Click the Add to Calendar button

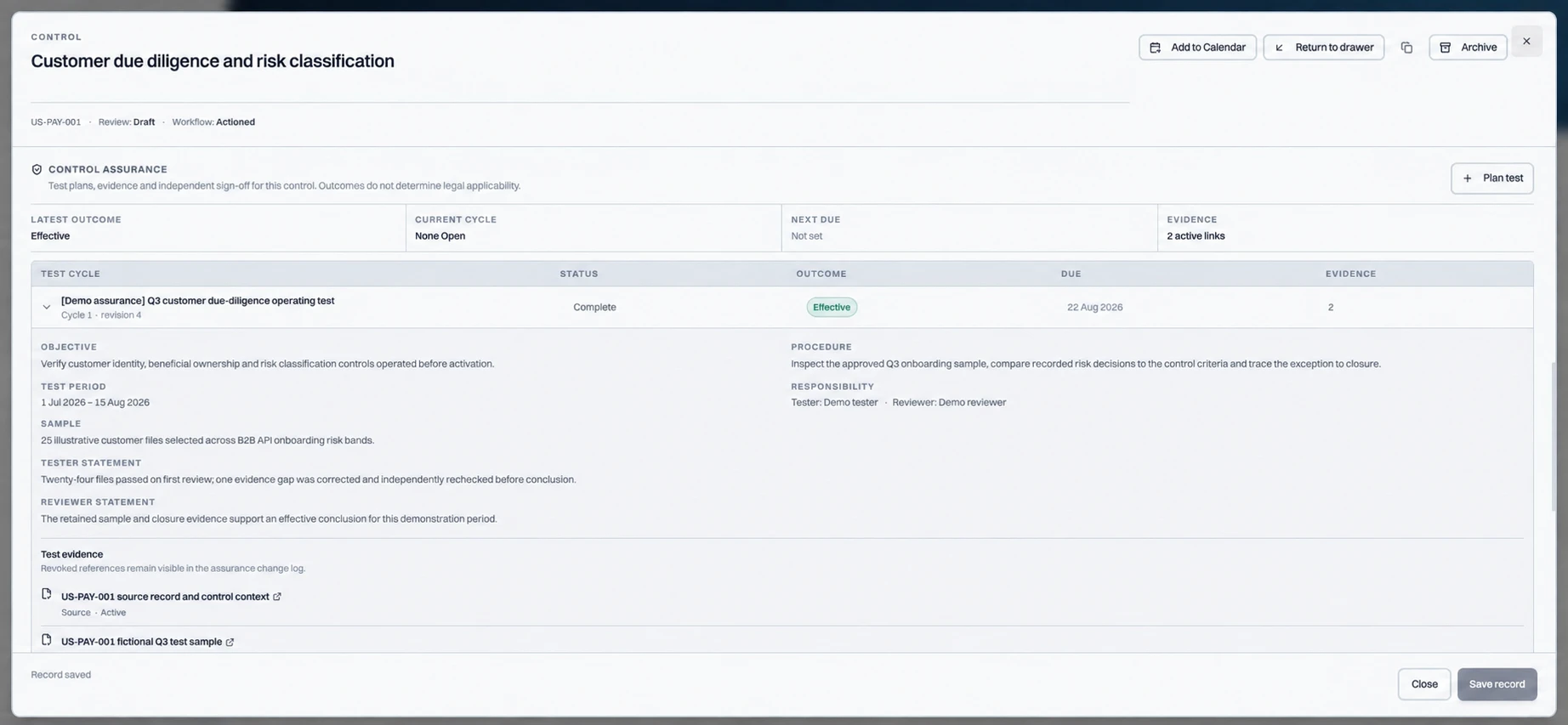(1197, 48)
